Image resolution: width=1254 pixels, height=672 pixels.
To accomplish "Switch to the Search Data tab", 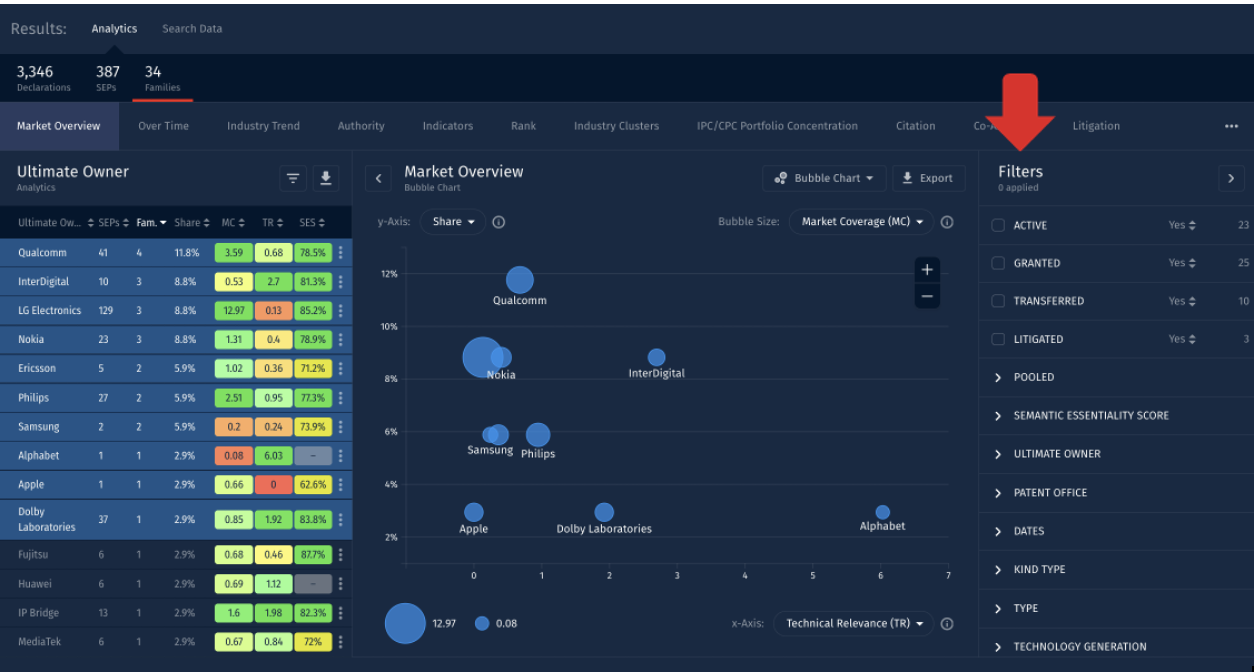I will coord(192,29).
